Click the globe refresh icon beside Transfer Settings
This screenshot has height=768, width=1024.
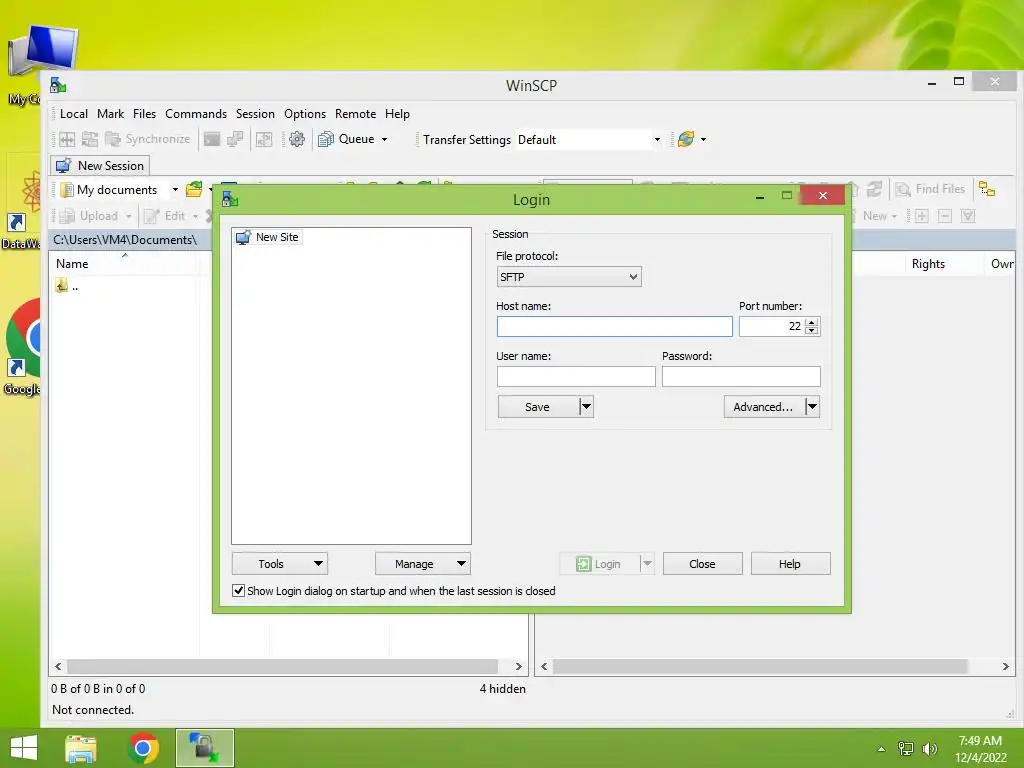pyautogui.click(x=686, y=139)
